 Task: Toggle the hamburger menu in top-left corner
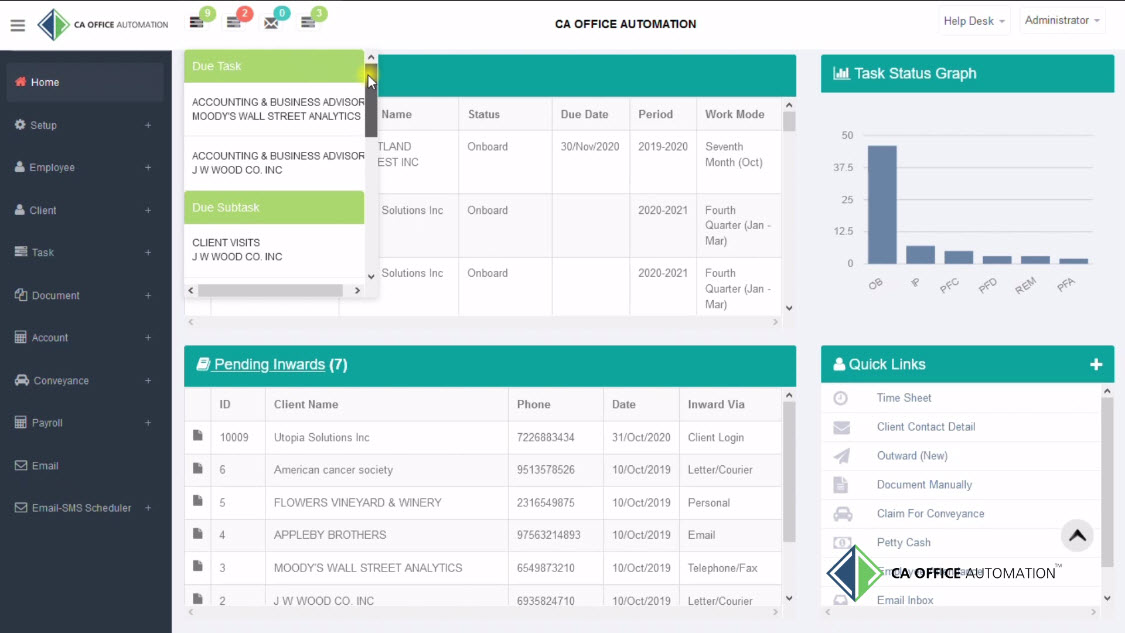click(18, 25)
